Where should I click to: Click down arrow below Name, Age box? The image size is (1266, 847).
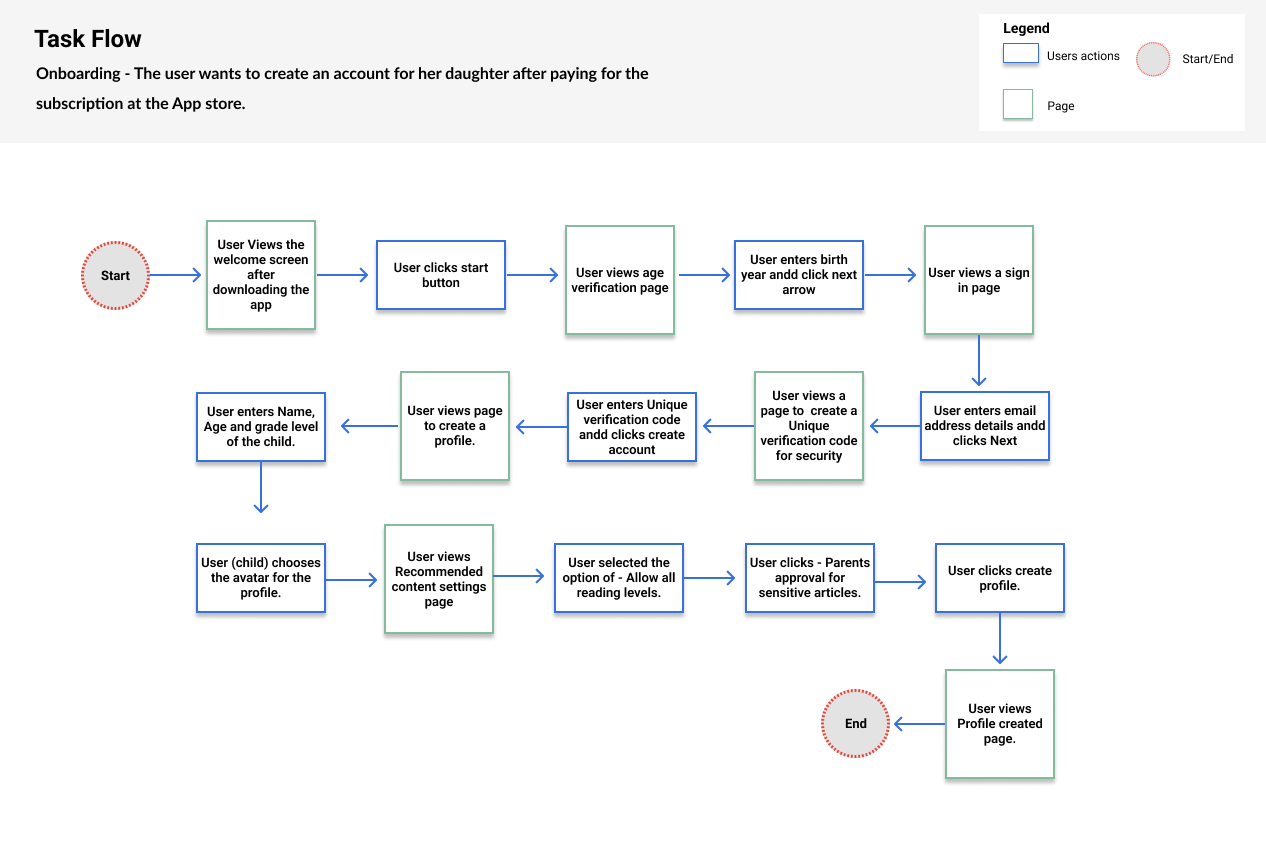(x=261, y=487)
